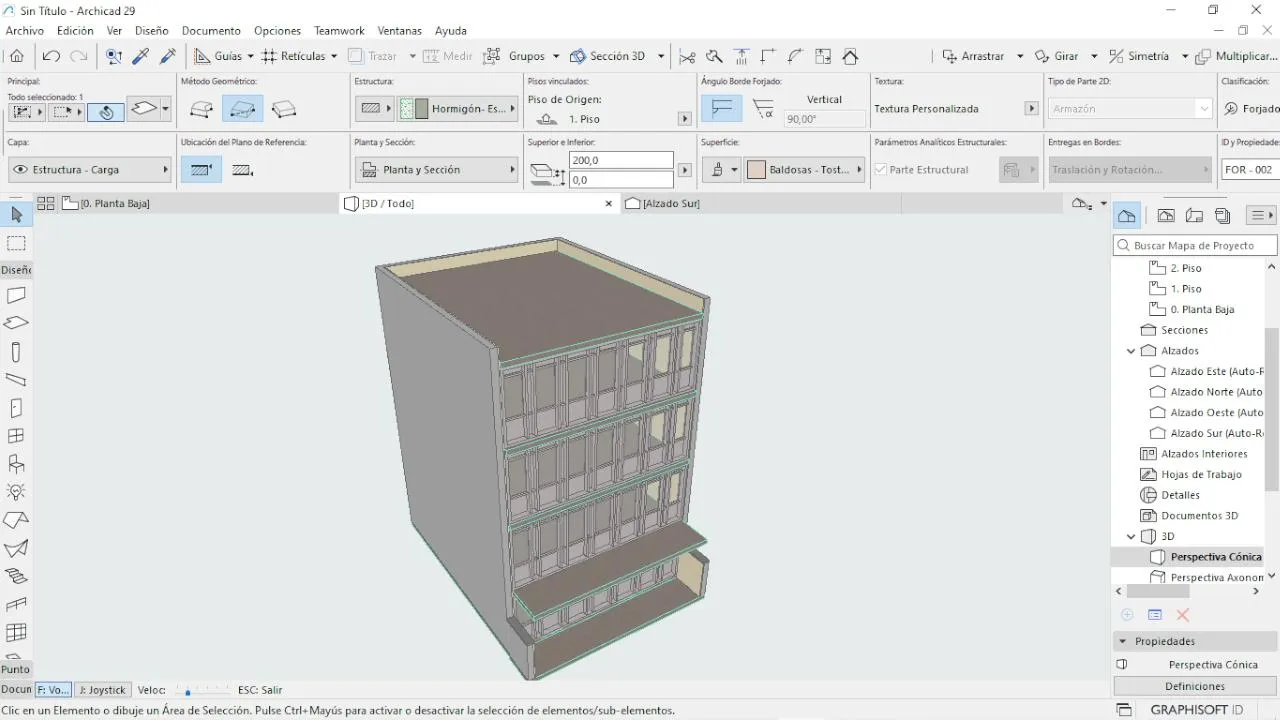This screenshot has height=720, width=1280.
Task: Click the Definiciones button
Action: [x=1195, y=686]
